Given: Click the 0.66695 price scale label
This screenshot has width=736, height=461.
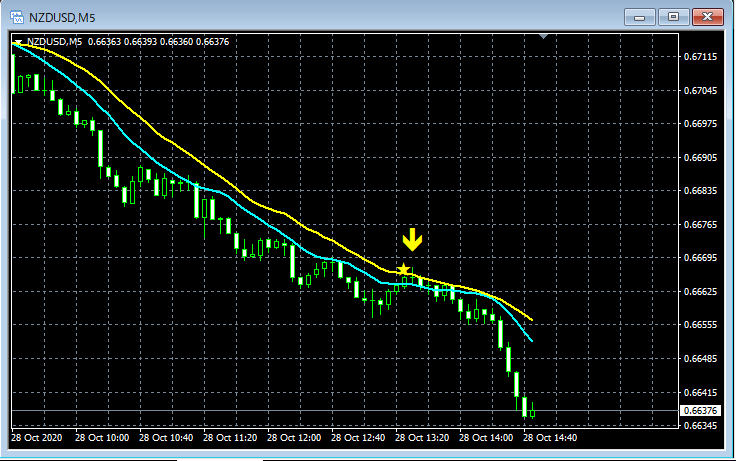Looking at the screenshot, I should [700, 258].
